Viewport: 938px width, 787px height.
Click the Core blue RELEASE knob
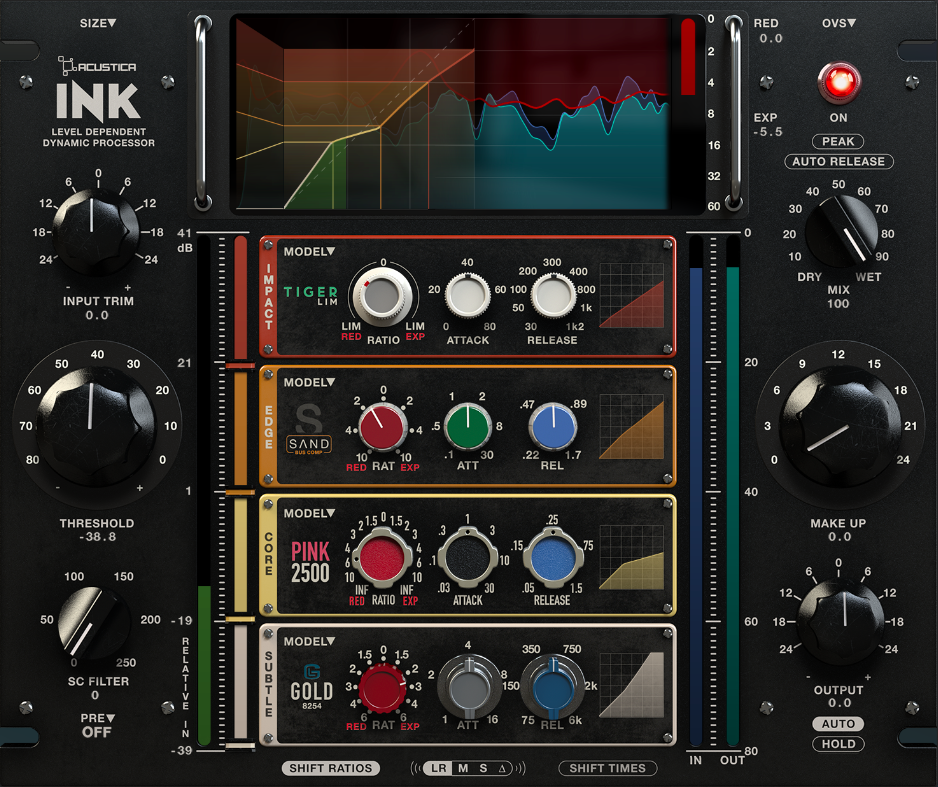point(553,559)
